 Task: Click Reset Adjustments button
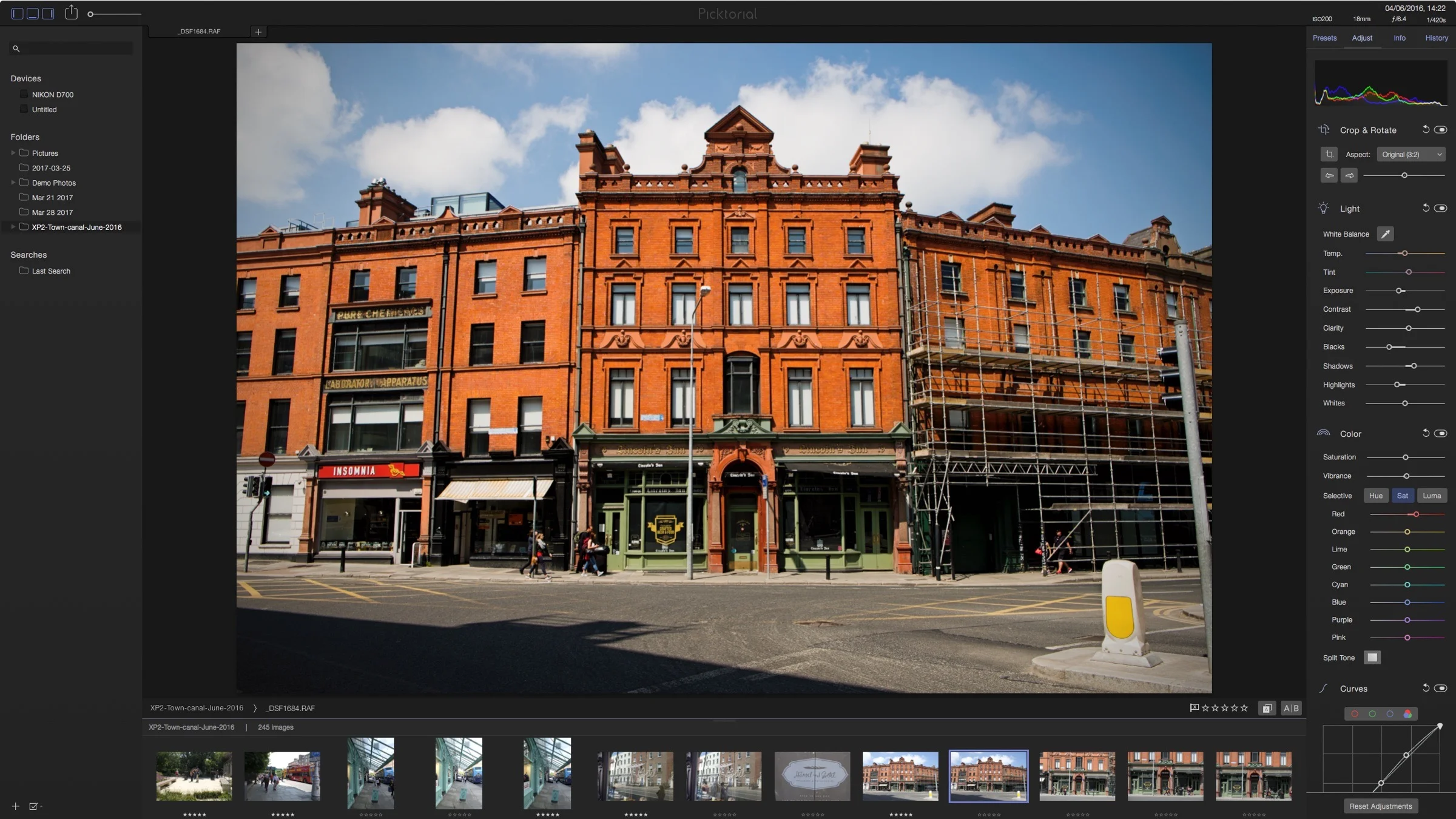tap(1380, 806)
